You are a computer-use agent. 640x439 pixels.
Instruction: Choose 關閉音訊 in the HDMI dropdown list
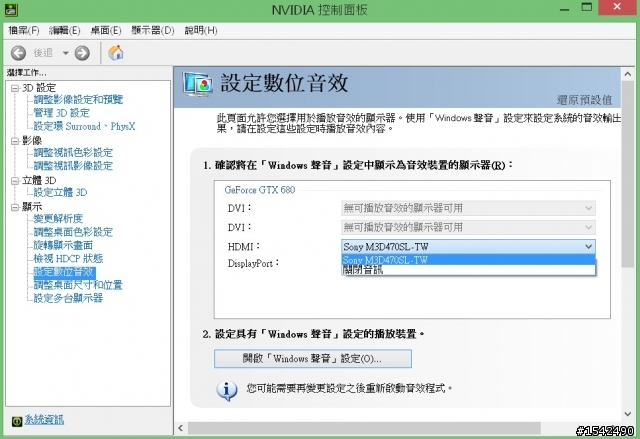468,270
